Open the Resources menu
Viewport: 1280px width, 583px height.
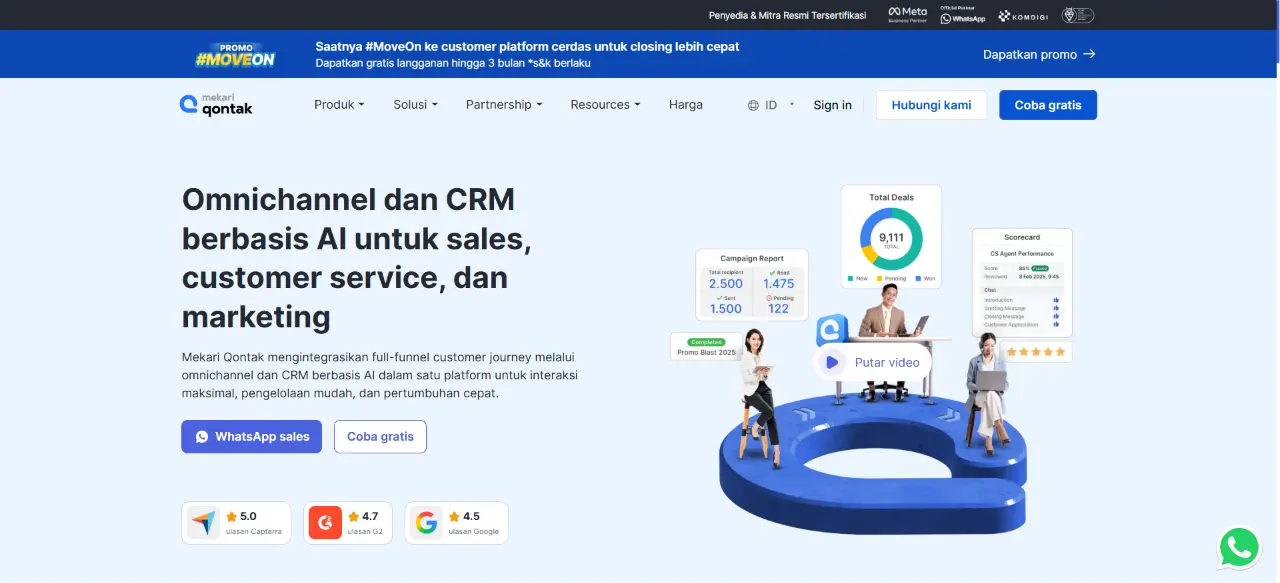pos(605,105)
